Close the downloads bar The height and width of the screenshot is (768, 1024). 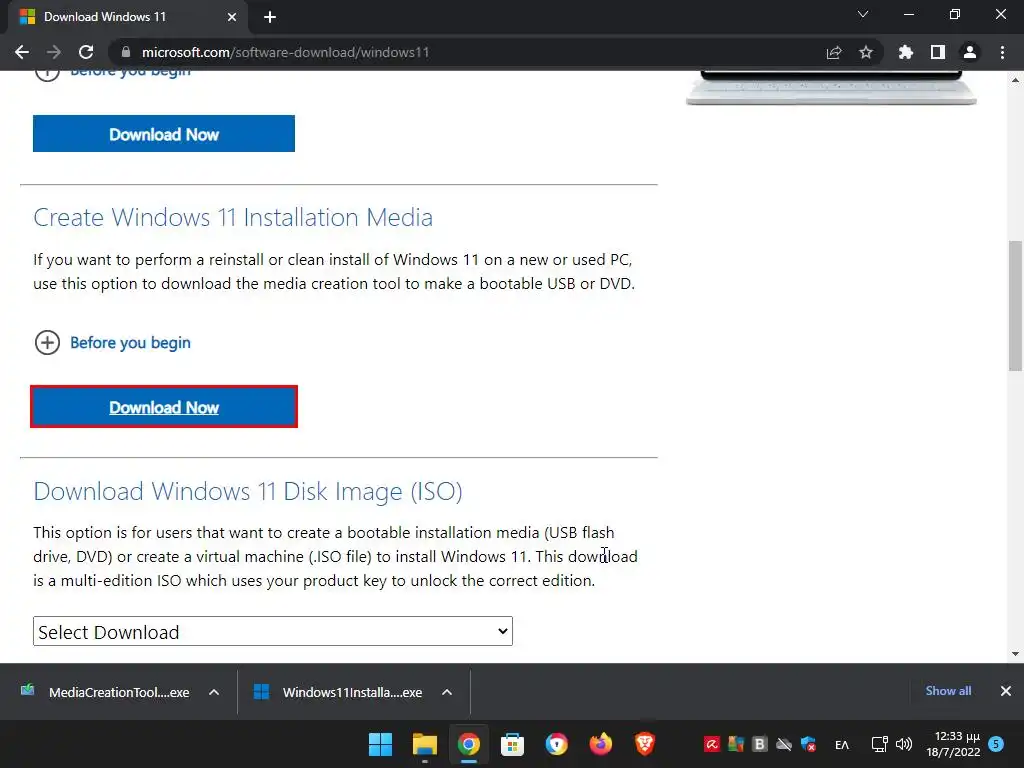pyautogui.click(x=1006, y=691)
